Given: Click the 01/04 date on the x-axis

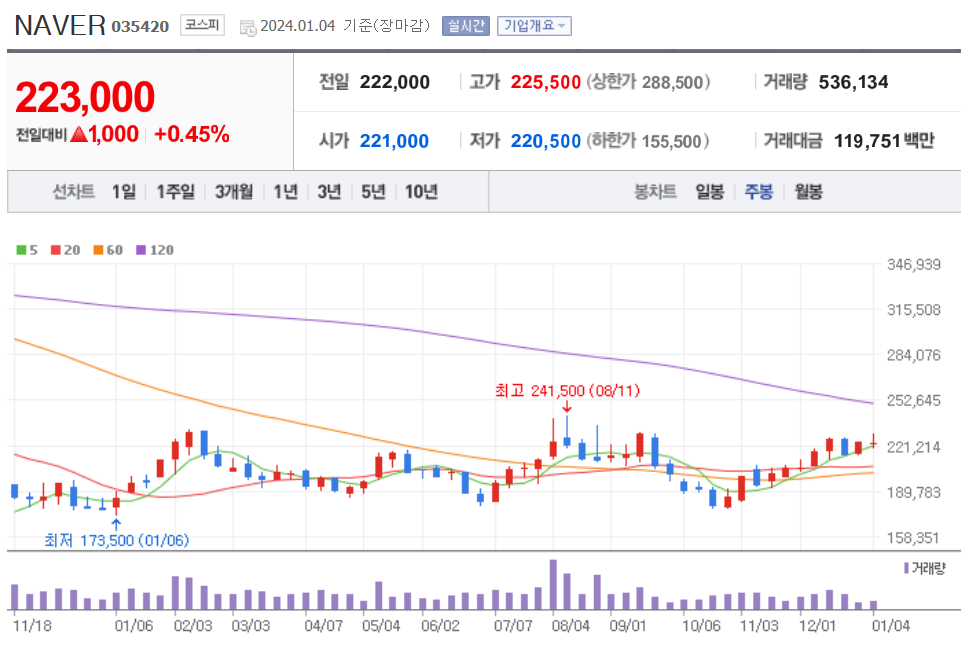Looking at the screenshot, I should click(891, 626).
